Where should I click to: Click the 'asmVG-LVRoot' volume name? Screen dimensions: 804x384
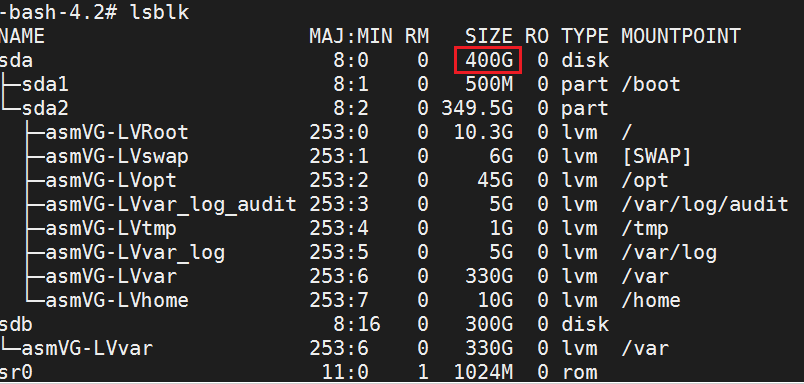(117, 132)
